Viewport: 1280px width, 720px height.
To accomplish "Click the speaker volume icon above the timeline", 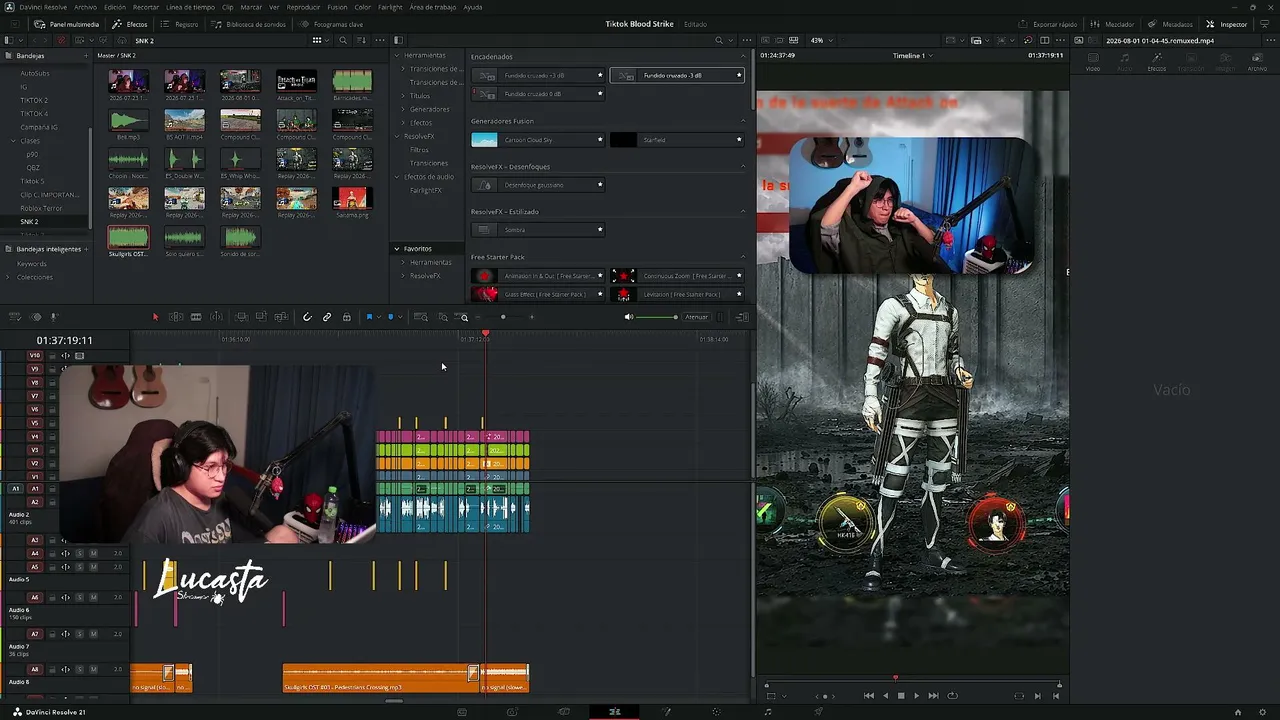I will coord(629,317).
